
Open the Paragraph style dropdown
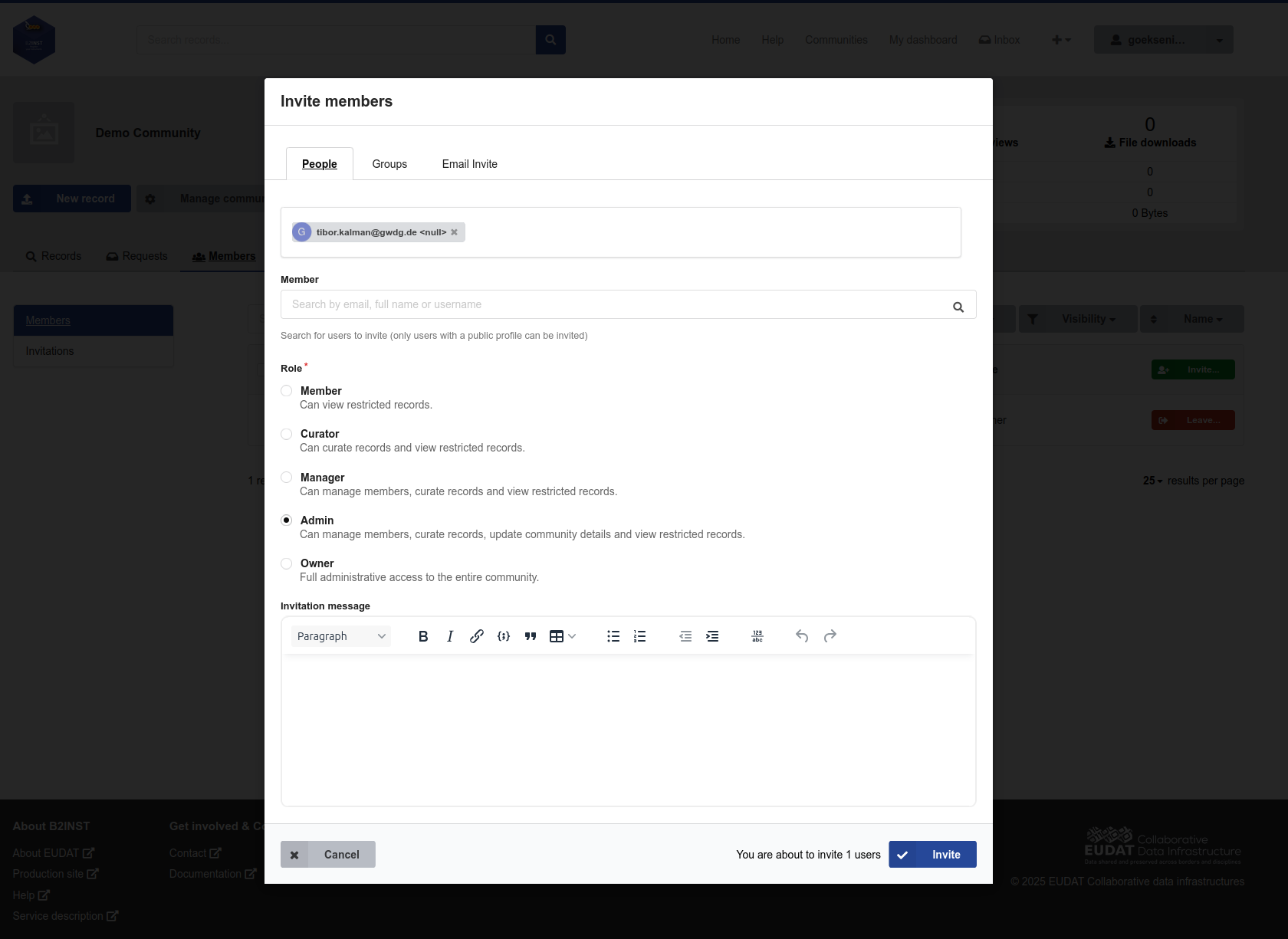(x=341, y=636)
